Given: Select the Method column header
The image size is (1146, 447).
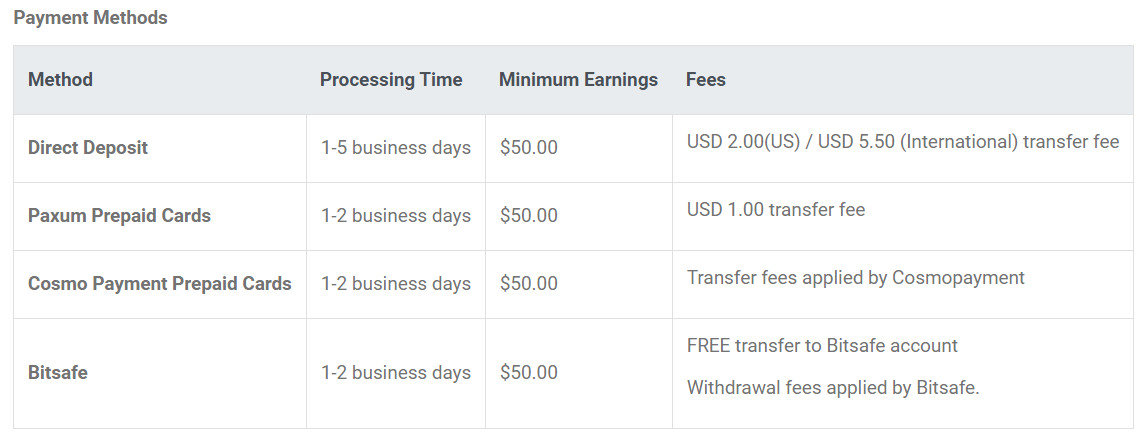Looking at the screenshot, I should [x=60, y=80].
